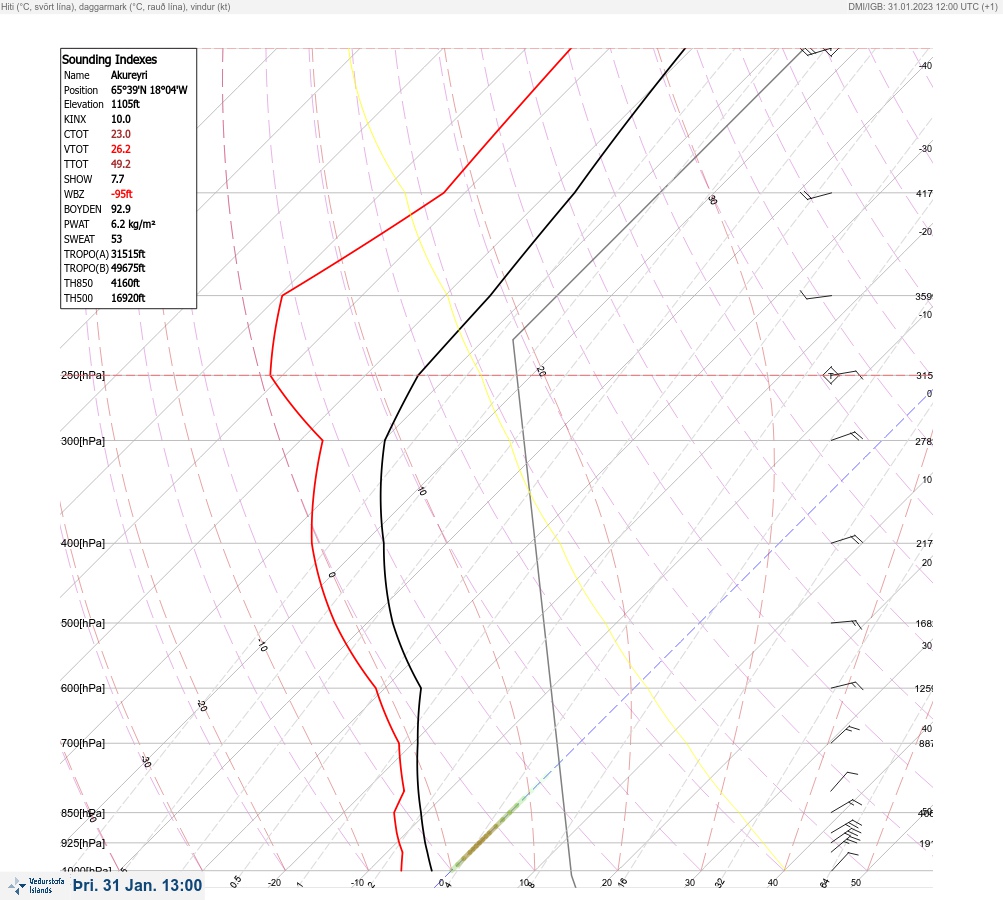Screen dimensions: 1003x900
Task: Click the BOYDEN value '92.9'
Action: (x=121, y=209)
